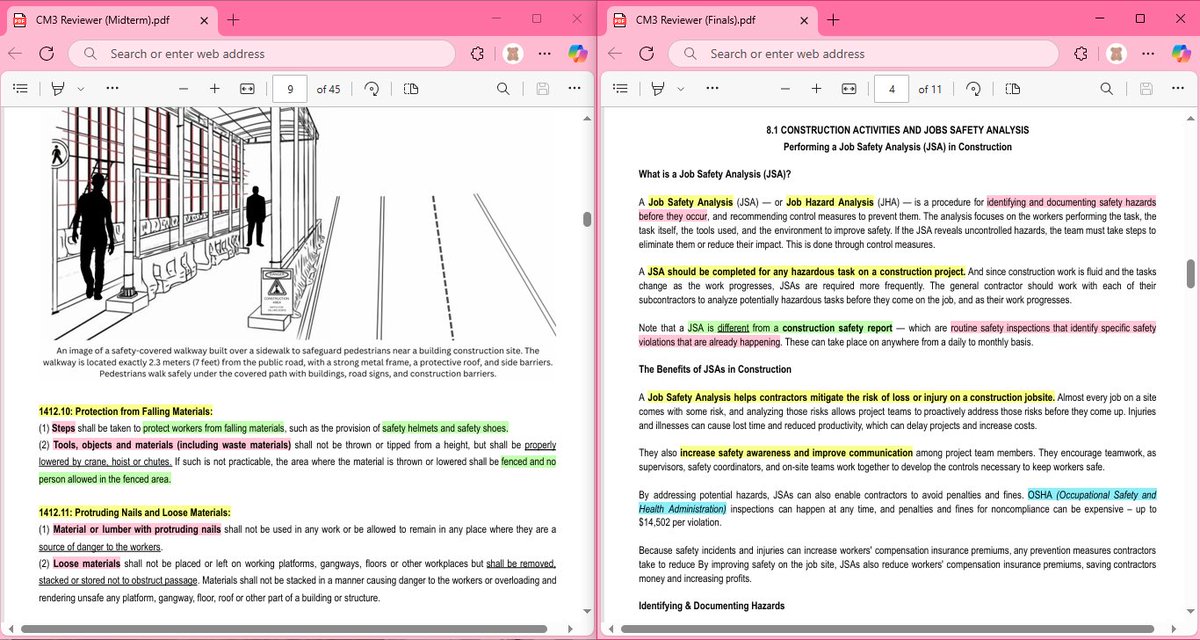Click save icon in Midterm PDF toolbar
This screenshot has width=1200, height=640.
[543, 89]
